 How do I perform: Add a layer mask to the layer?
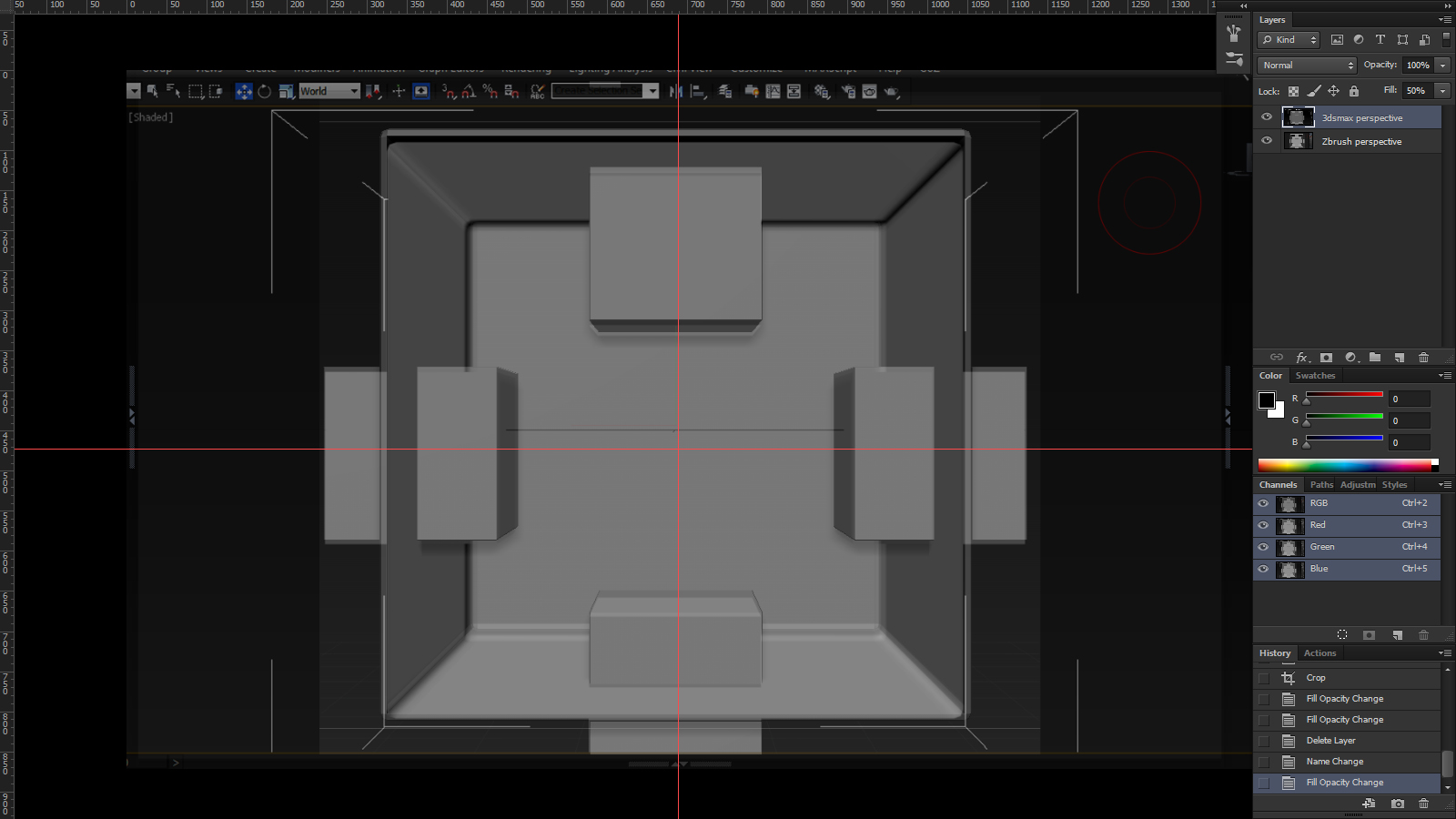[x=1326, y=358]
